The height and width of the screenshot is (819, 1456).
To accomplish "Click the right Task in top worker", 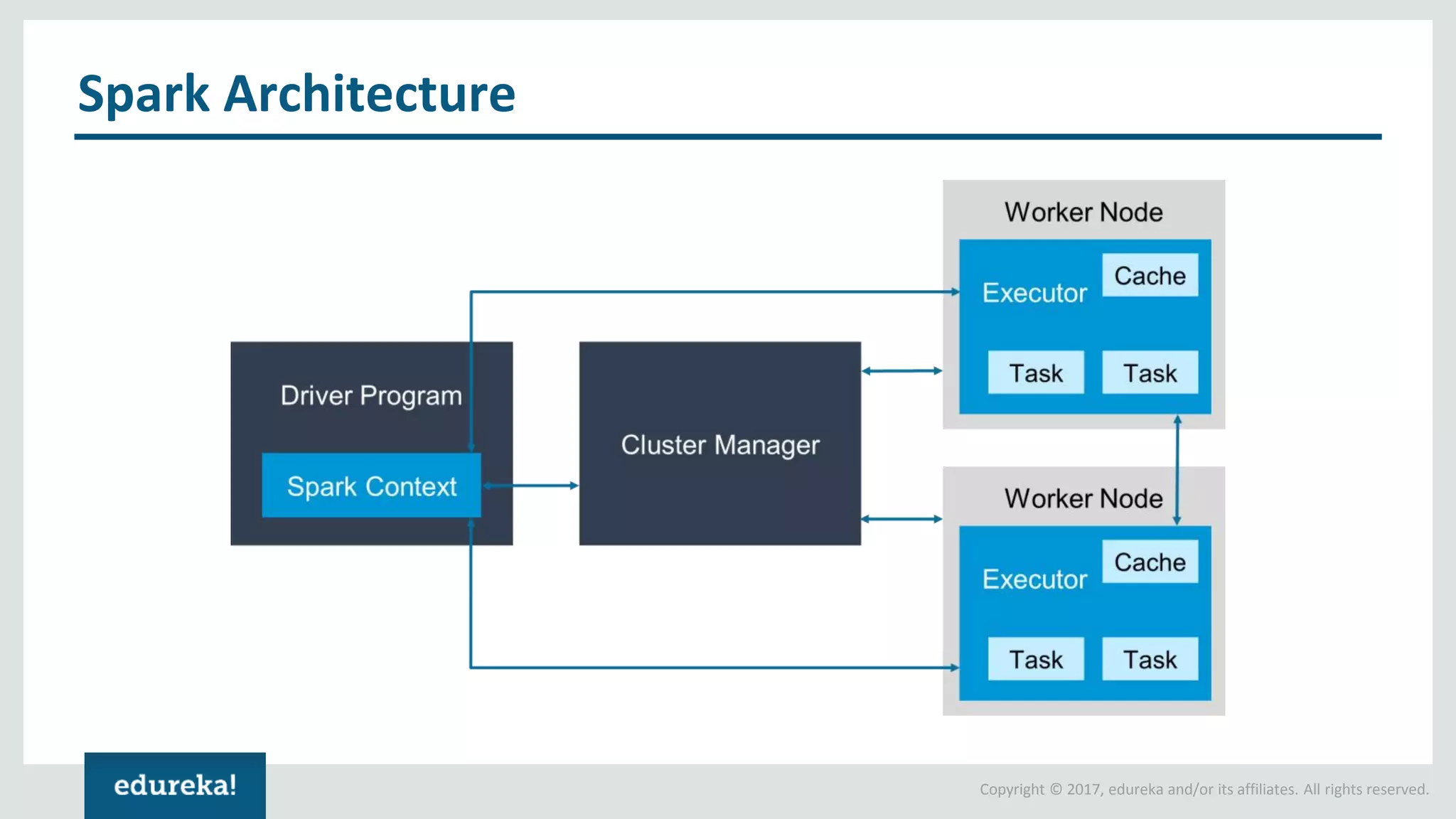I will click(x=1150, y=373).
